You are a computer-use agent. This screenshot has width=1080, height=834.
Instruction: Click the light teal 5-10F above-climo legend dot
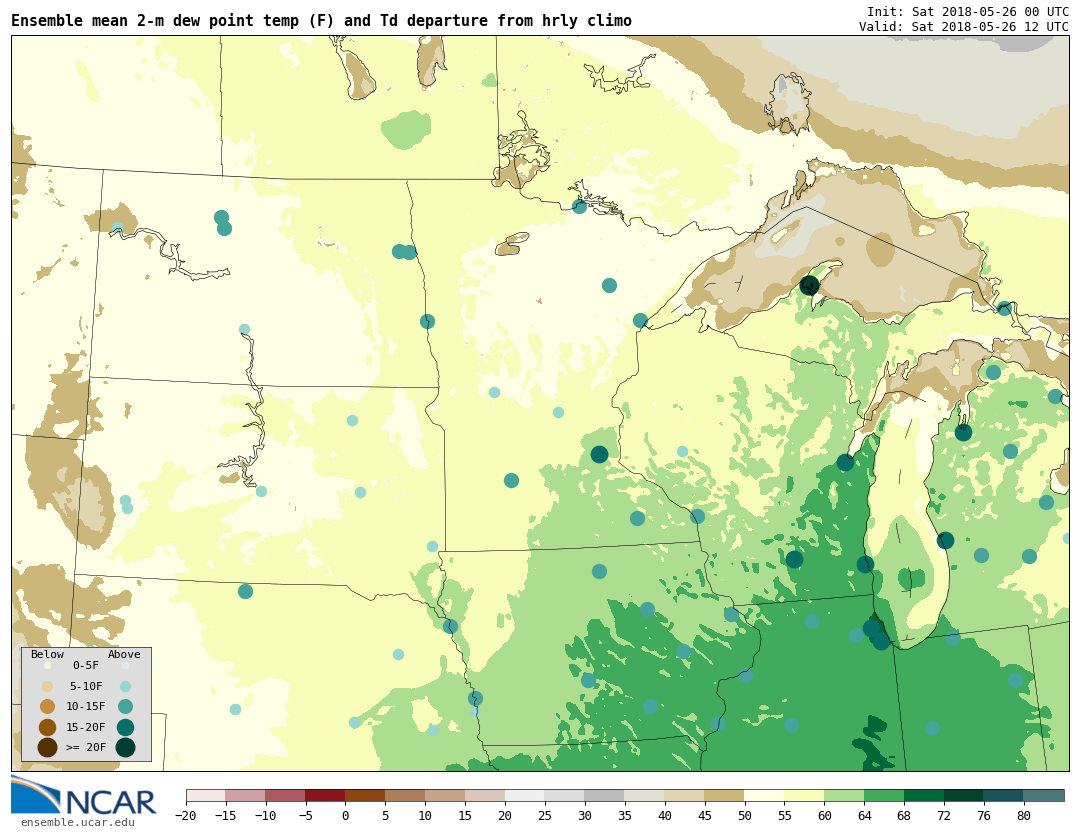tap(125, 686)
